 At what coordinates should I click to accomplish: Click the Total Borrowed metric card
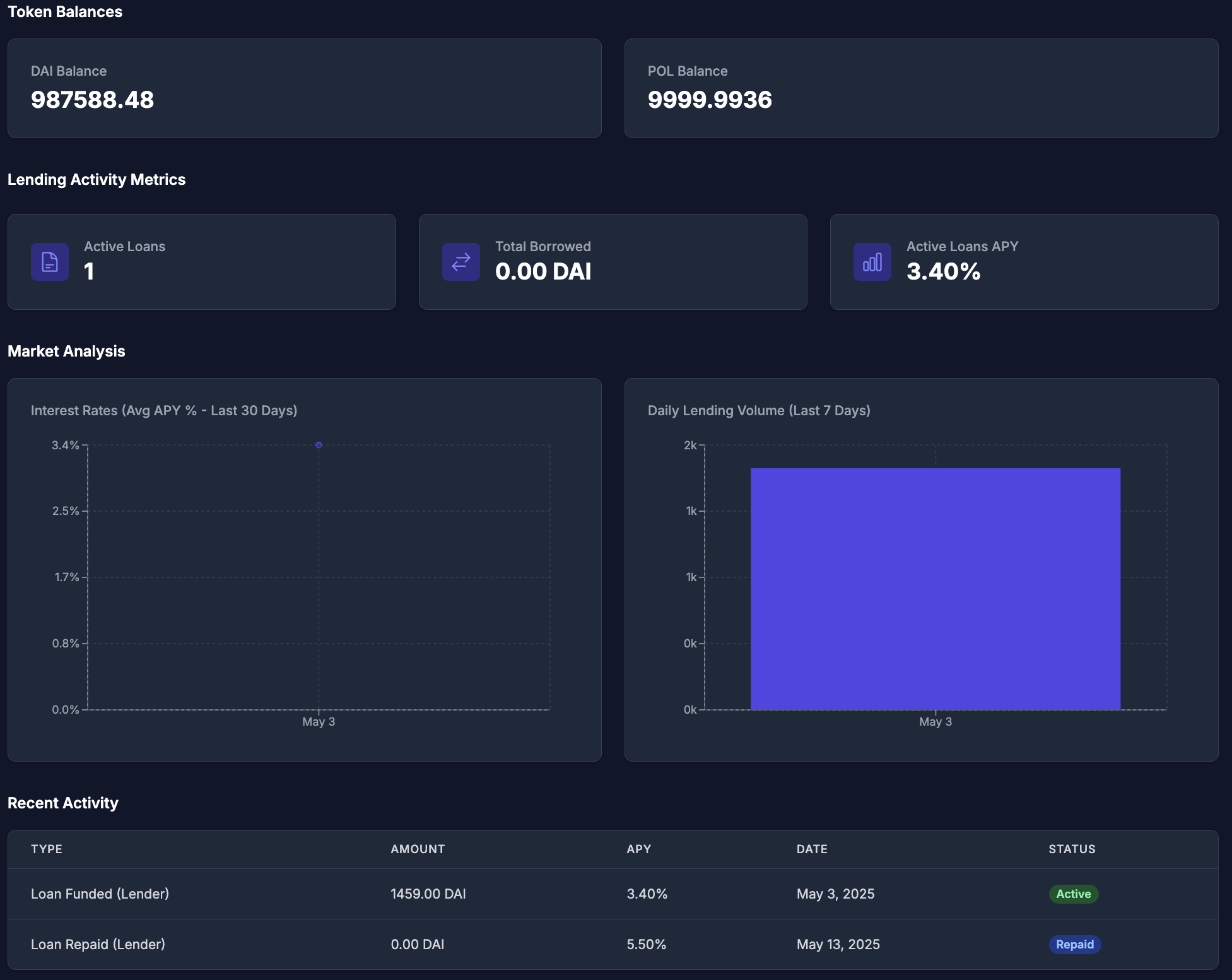[x=612, y=262]
